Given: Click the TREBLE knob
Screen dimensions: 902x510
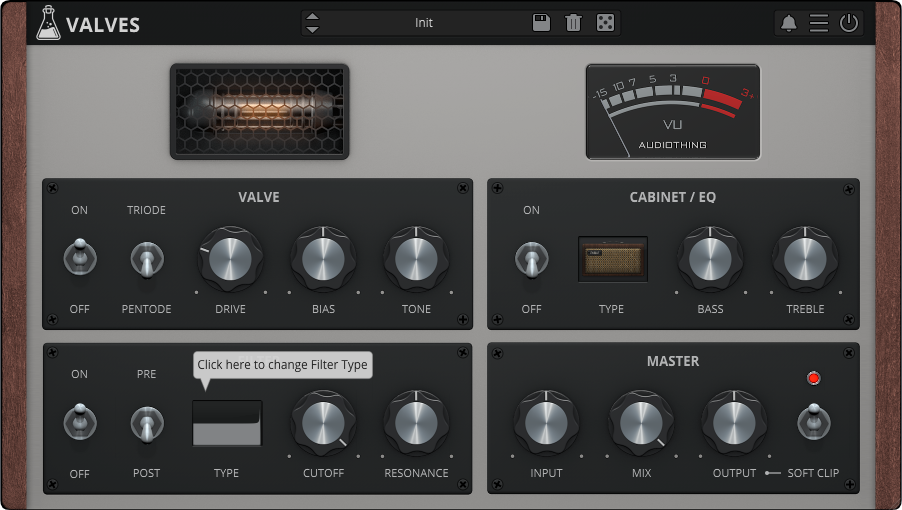Looking at the screenshot, I should [x=805, y=259].
